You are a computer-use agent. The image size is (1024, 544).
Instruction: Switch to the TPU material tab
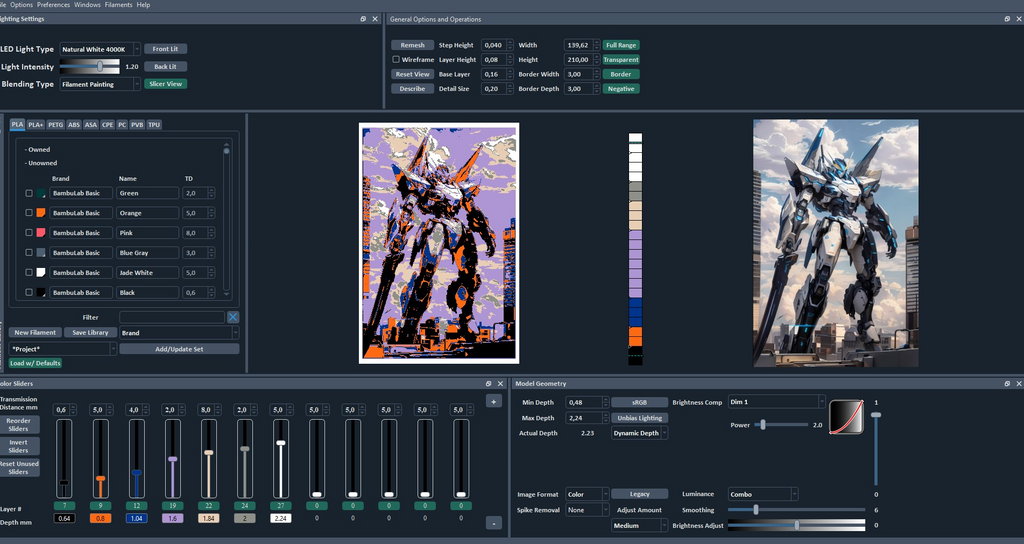point(153,125)
